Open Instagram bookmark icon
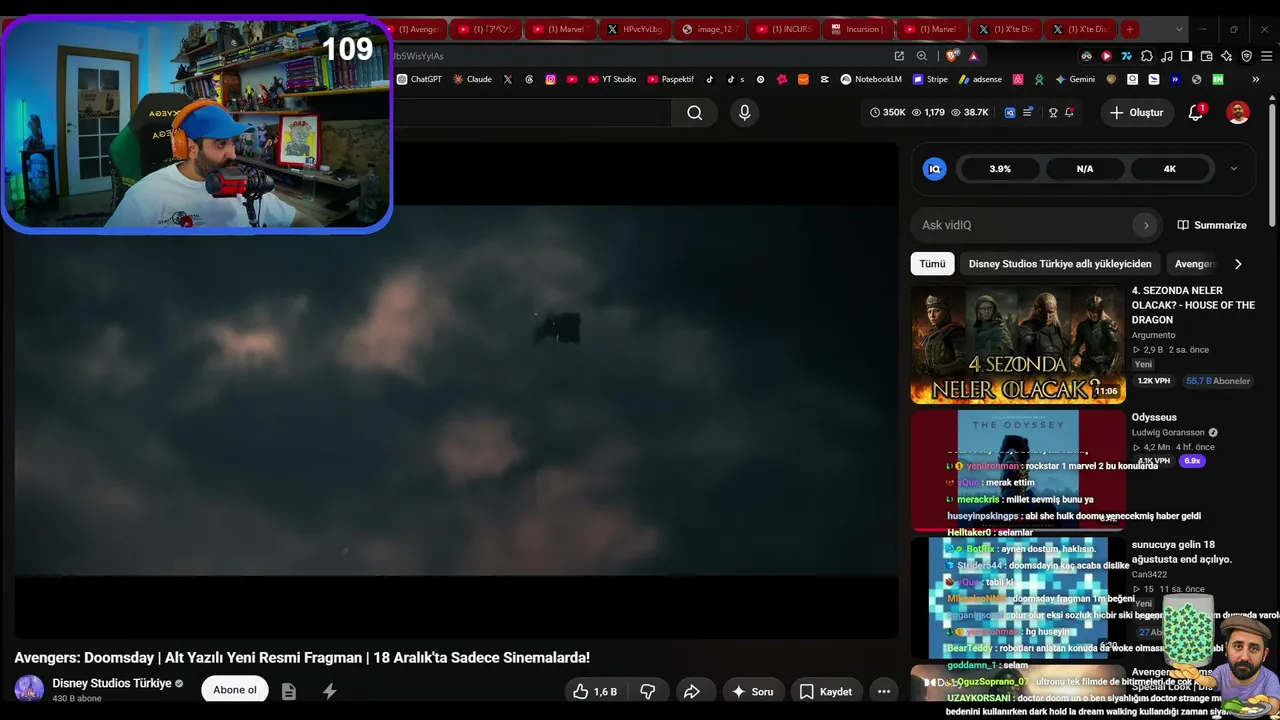This screenshot has height=720, width=1280. tap(550, 79)
